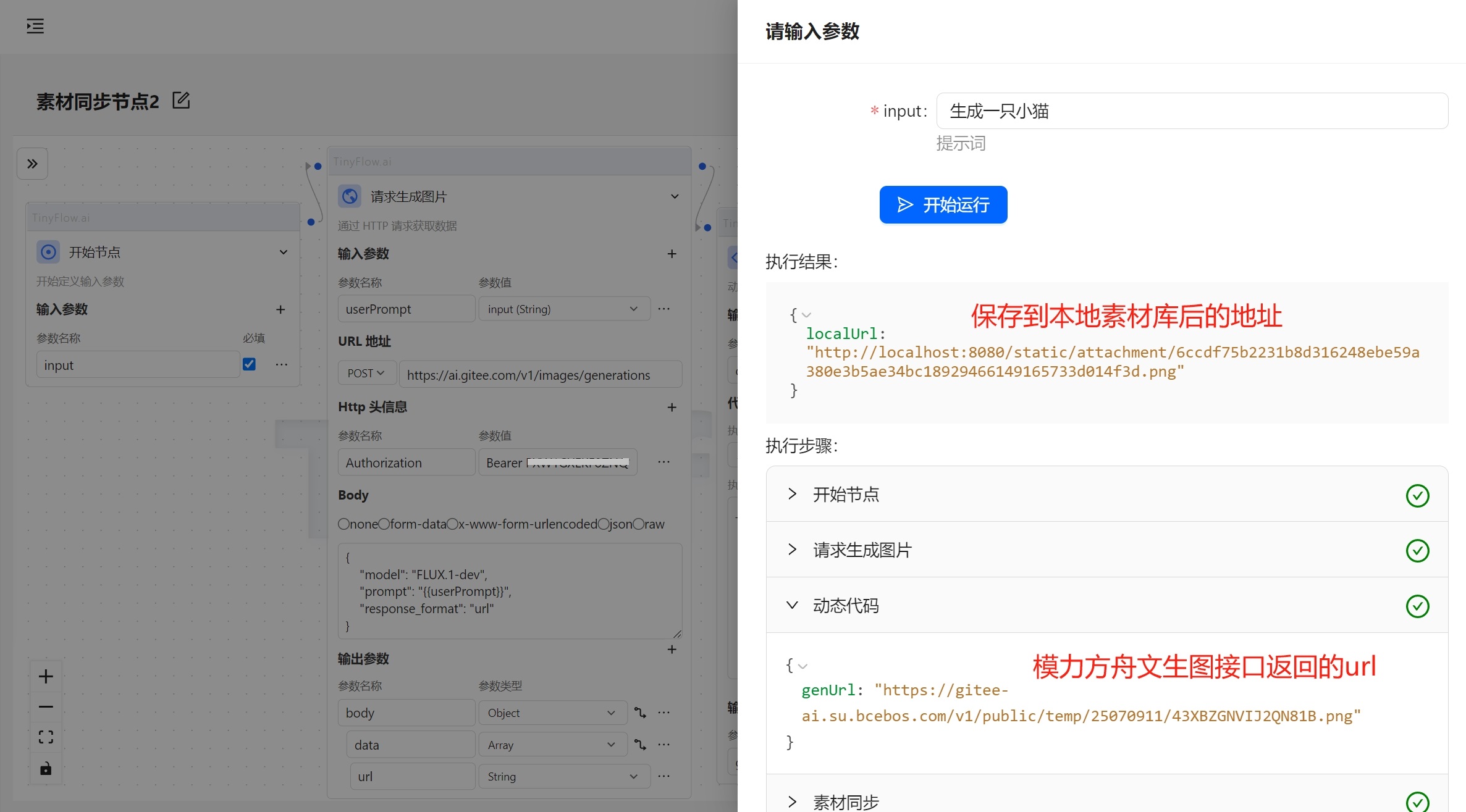Viewport: 1466px width, 812px height.
Task: Select the form-data Body radio option
Action: 384,524
